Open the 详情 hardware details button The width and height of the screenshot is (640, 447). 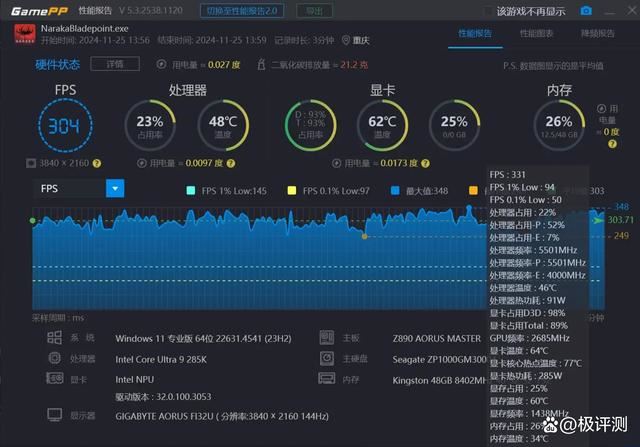point(115,64)
